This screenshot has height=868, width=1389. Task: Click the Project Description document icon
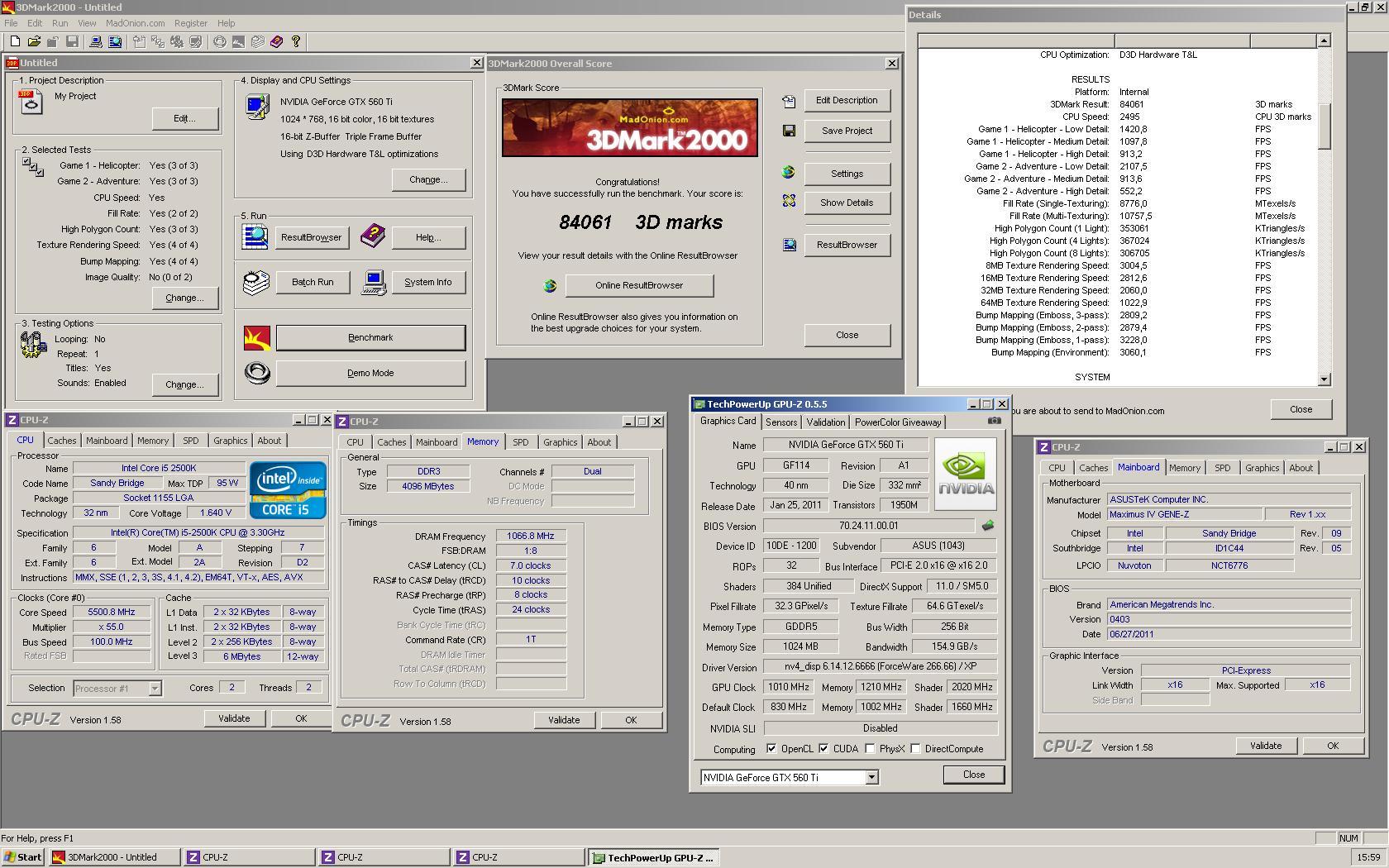pos(31,103)
